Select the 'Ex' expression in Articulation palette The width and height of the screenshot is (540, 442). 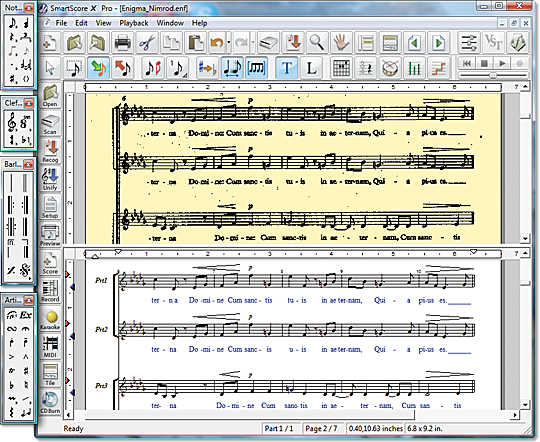click(x=25, y=315)
